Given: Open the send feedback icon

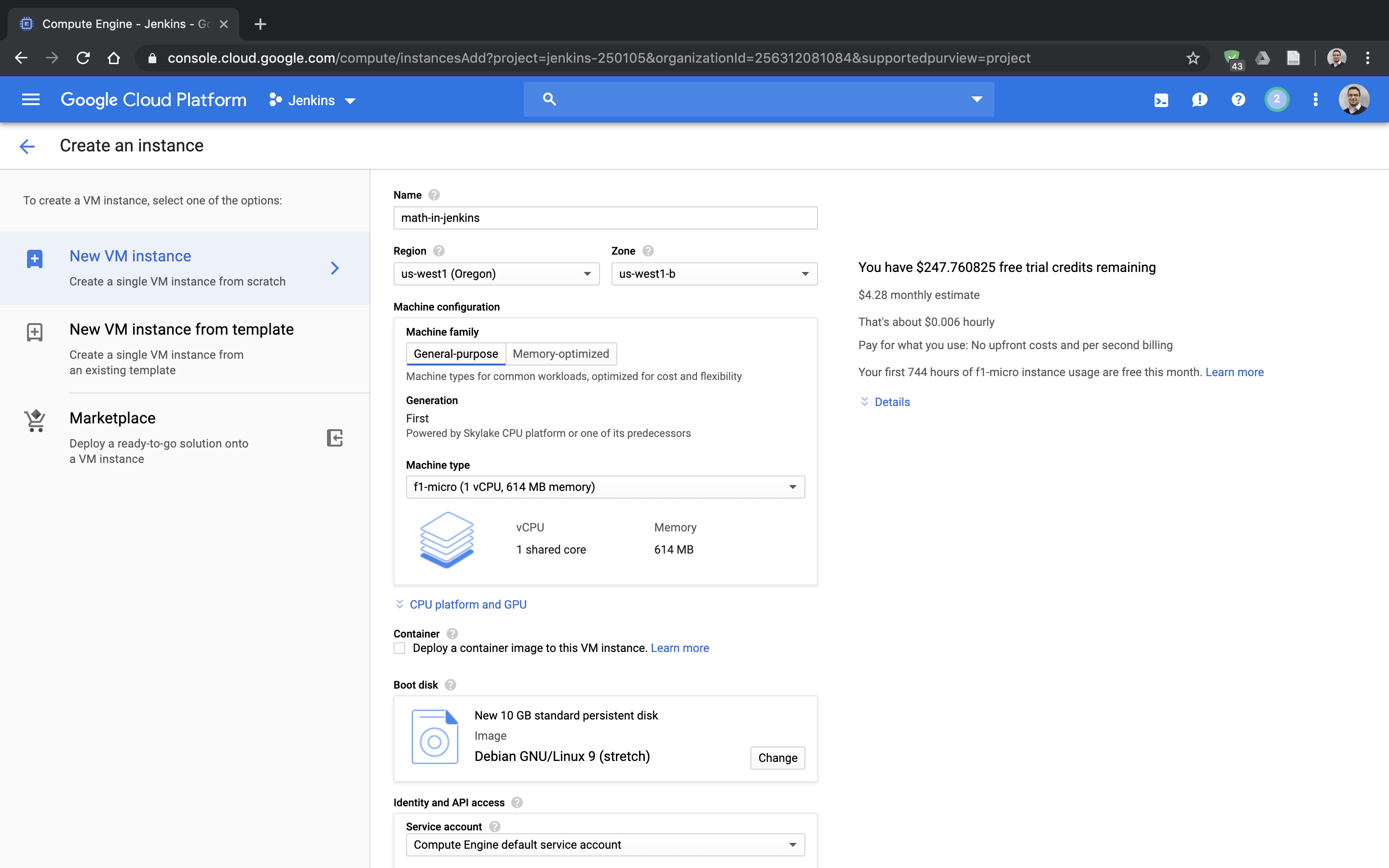Looking at the screenshot, I should tap(1199, 100).
